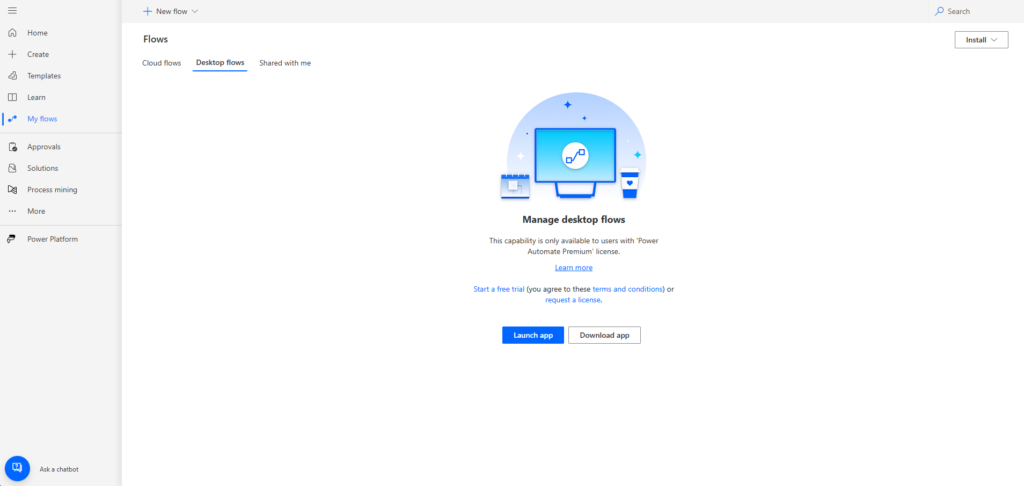Image resolution: width=1024 pixels, height=486 pixels.
Task: Switch to the Cloud flows tab
Action: point(161,63)
